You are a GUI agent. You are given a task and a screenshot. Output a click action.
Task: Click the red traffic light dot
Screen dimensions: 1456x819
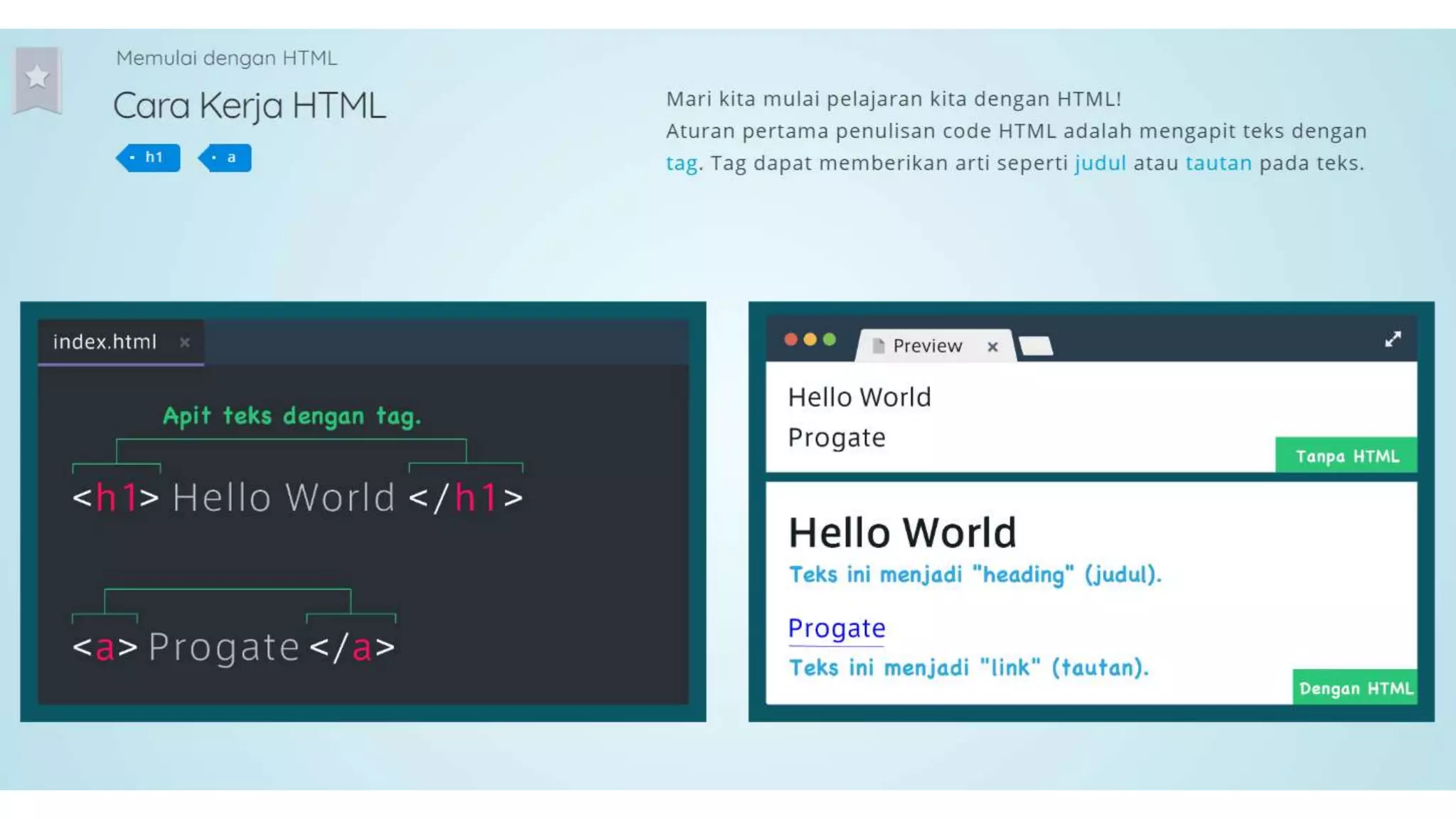[x=791, y=340]
